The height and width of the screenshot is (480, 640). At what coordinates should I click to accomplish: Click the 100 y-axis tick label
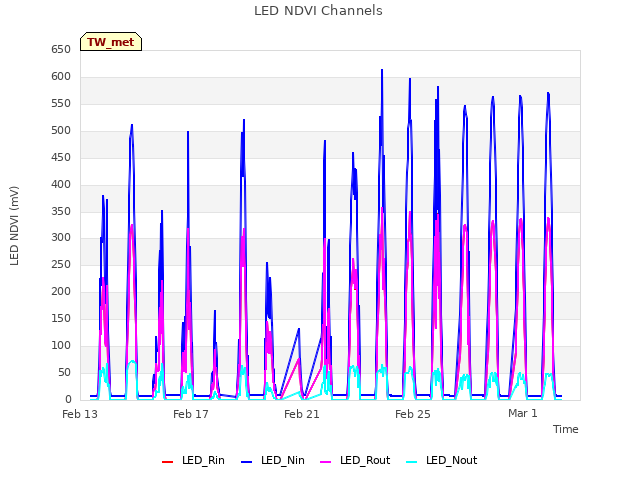(x=61, y=346)
